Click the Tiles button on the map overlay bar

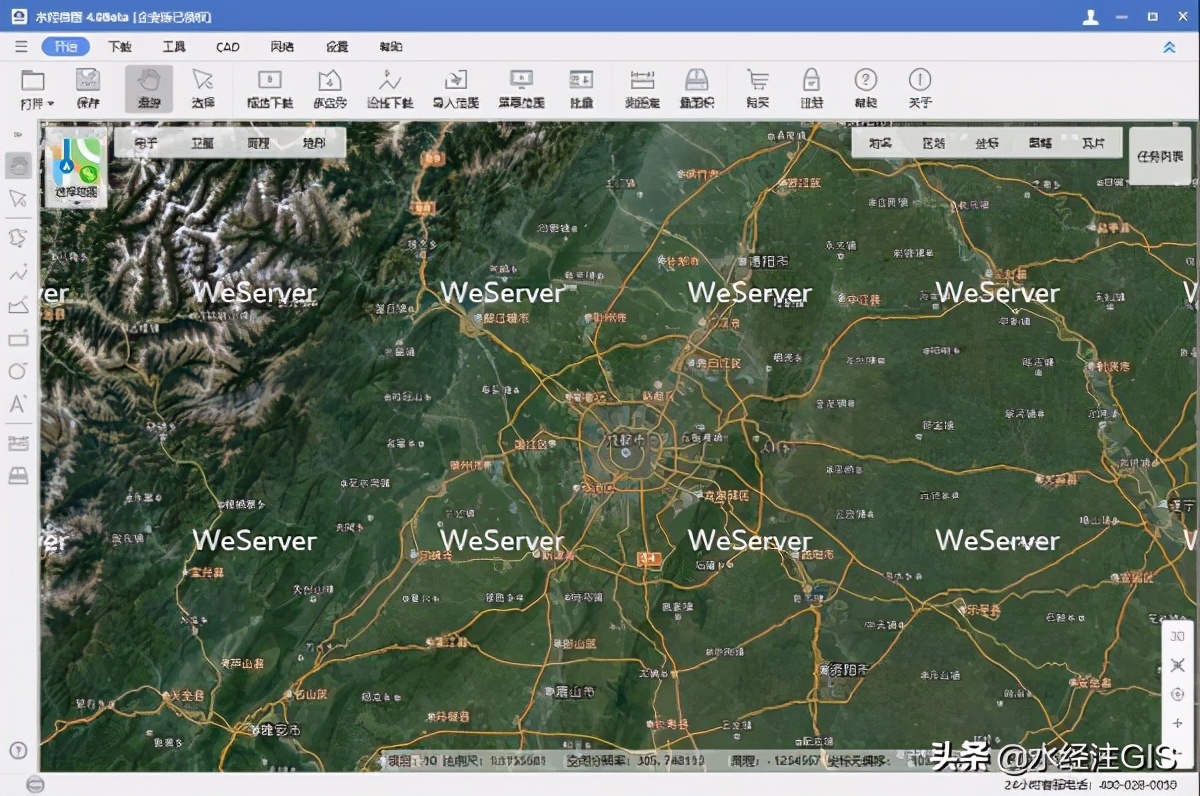pyautogui.click(x=1094, y=143)
